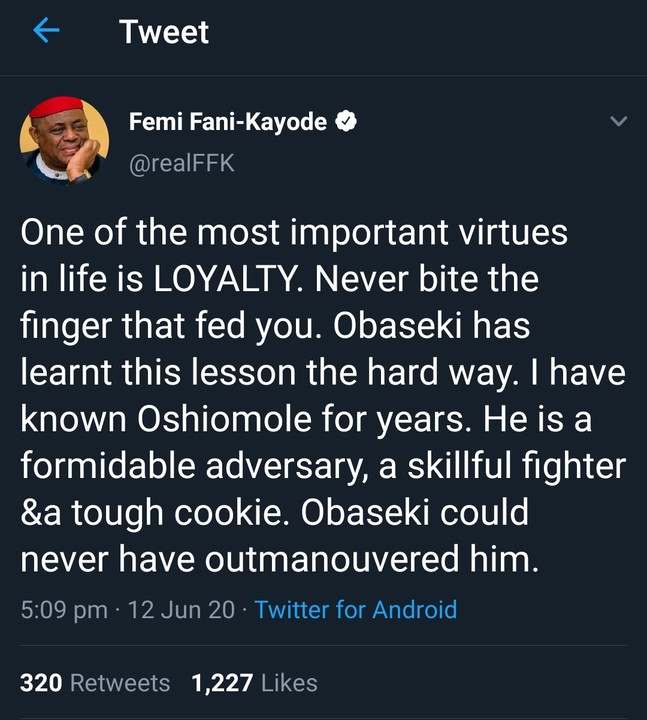Tap the Tweet header title
The height and width of the screenshot is (720, 647).
(164, 33)
